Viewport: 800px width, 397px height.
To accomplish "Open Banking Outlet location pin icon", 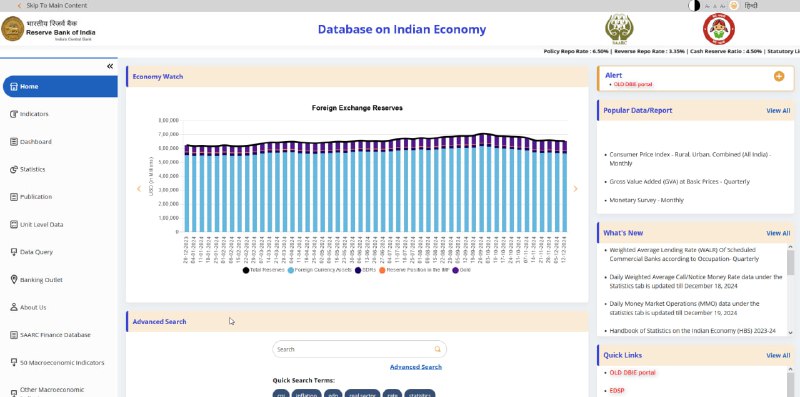I will coord(14,280).
